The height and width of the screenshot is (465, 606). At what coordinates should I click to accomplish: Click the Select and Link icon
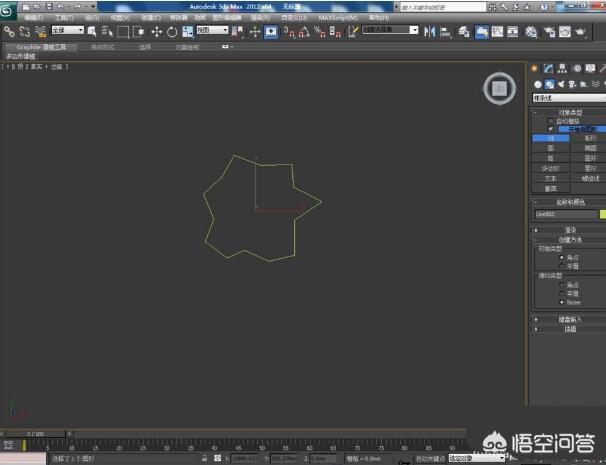(9, 32)
